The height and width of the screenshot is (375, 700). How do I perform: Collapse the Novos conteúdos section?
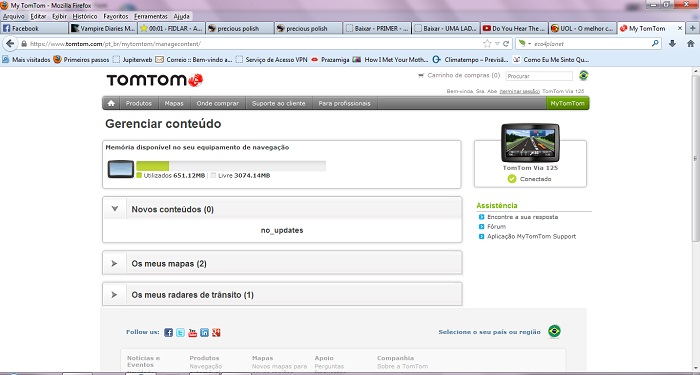coord(115,208)
